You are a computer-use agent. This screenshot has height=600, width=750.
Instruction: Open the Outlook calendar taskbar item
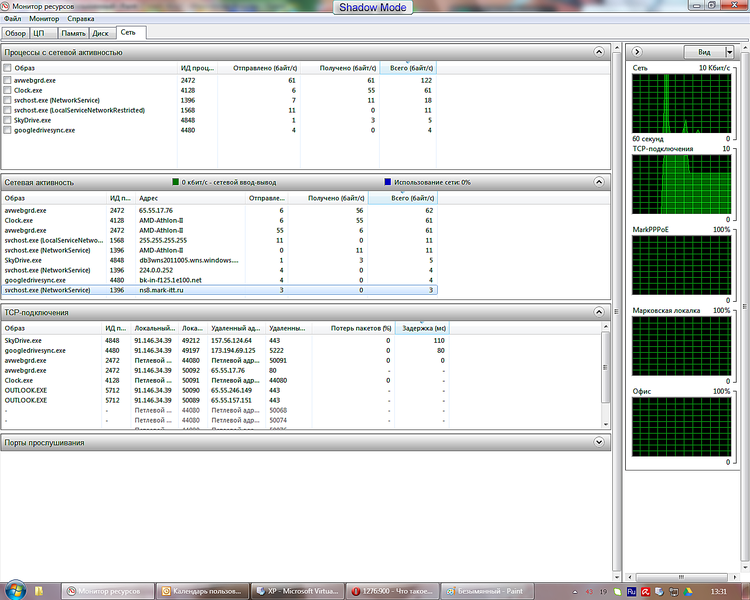(x=203, y=591)
